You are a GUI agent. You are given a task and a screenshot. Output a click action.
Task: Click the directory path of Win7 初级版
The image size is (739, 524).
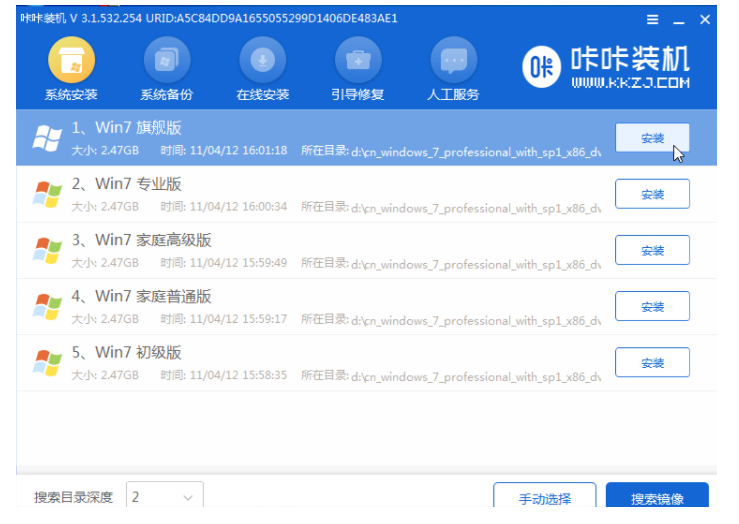476,377
